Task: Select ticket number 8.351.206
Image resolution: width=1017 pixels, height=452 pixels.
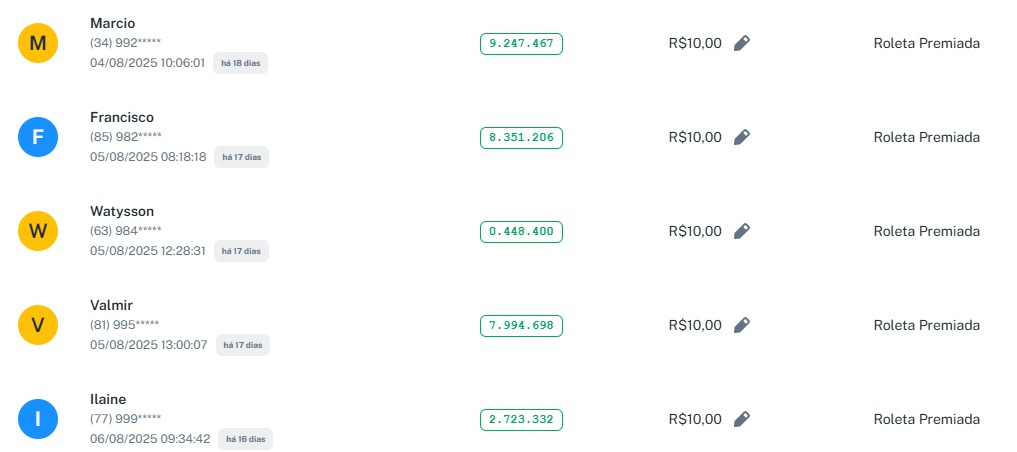Action: click(521, 138)
